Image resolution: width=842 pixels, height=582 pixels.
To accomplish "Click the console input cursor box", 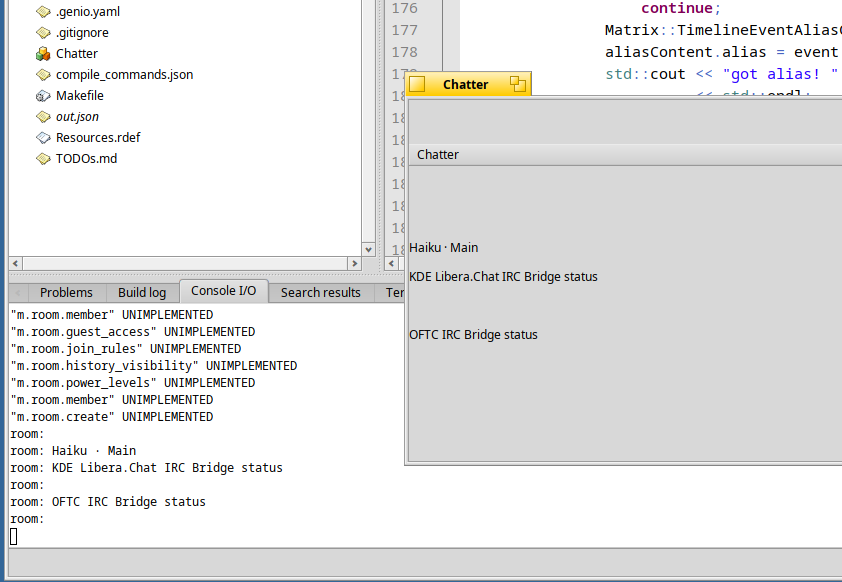I will [13, 536].
